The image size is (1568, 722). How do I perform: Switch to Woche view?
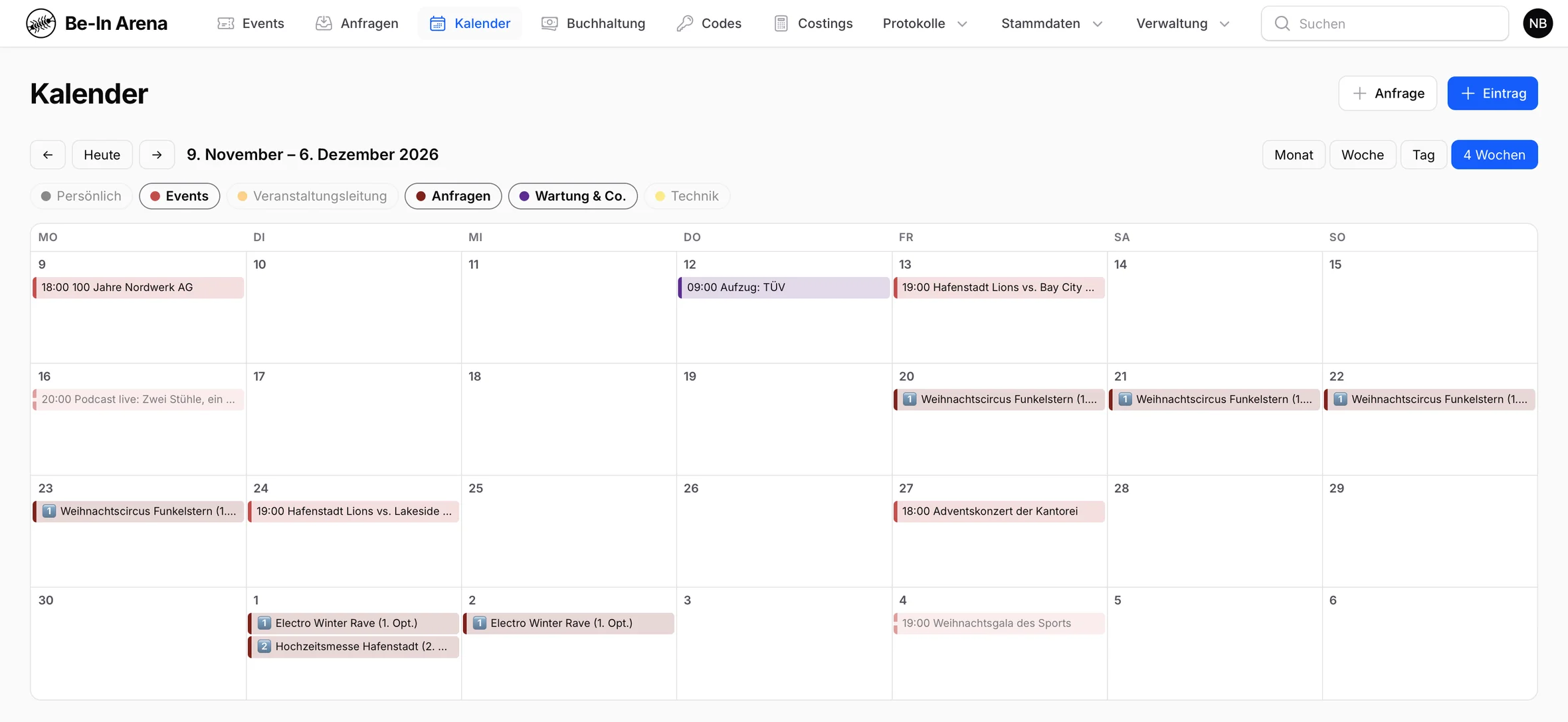(1363, 155)
